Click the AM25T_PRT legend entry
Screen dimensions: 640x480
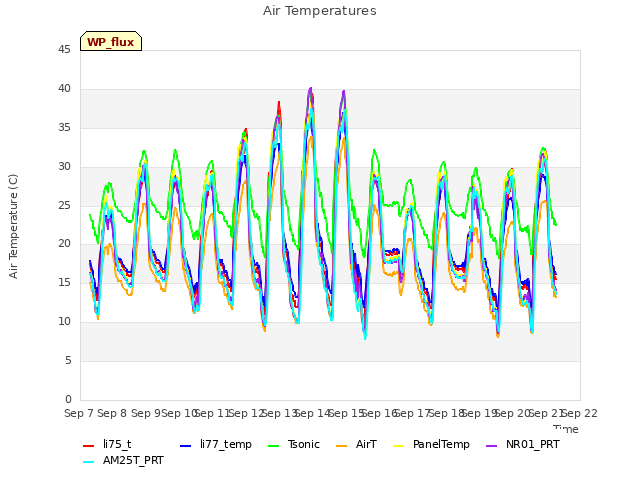123,461
